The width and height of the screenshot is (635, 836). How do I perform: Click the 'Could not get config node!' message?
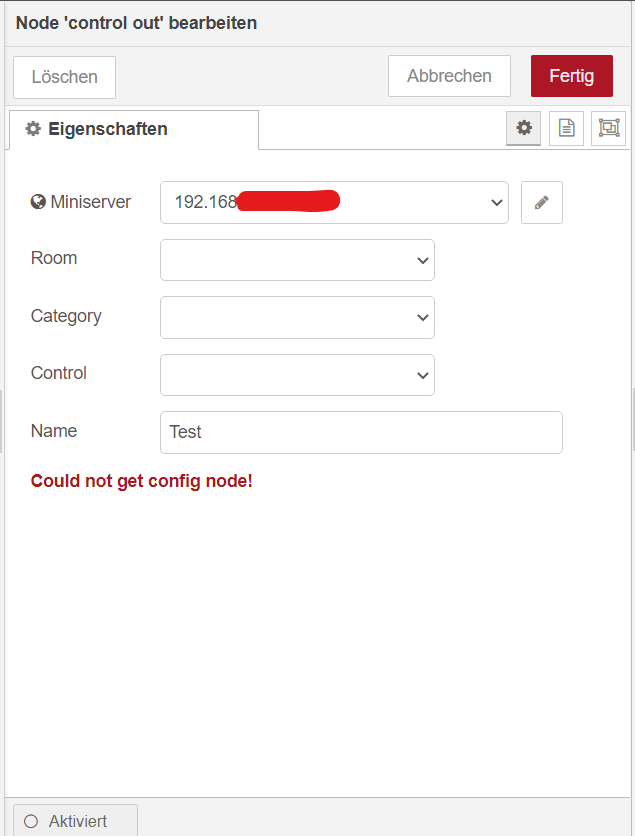click(142, 481)
